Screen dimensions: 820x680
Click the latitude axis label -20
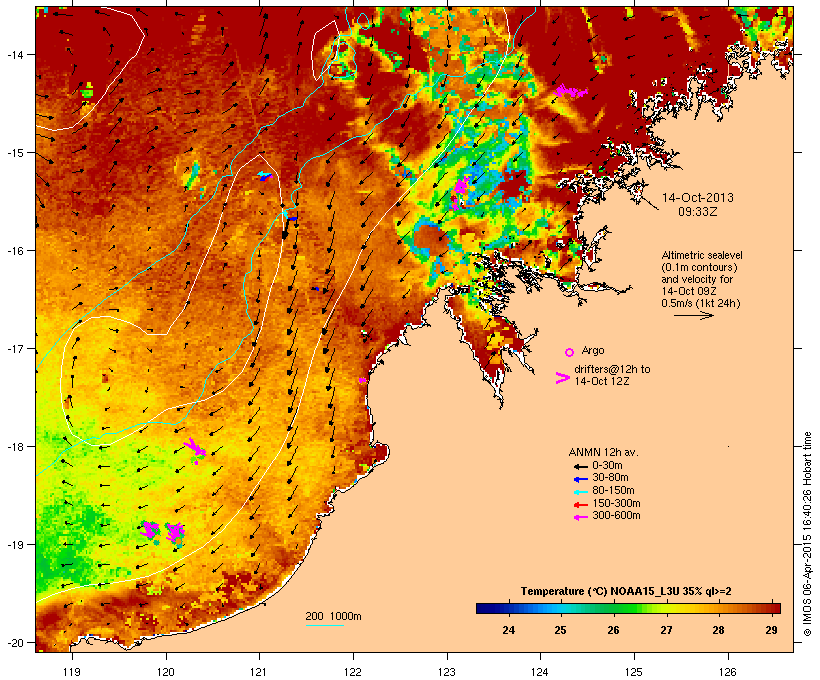15,643
